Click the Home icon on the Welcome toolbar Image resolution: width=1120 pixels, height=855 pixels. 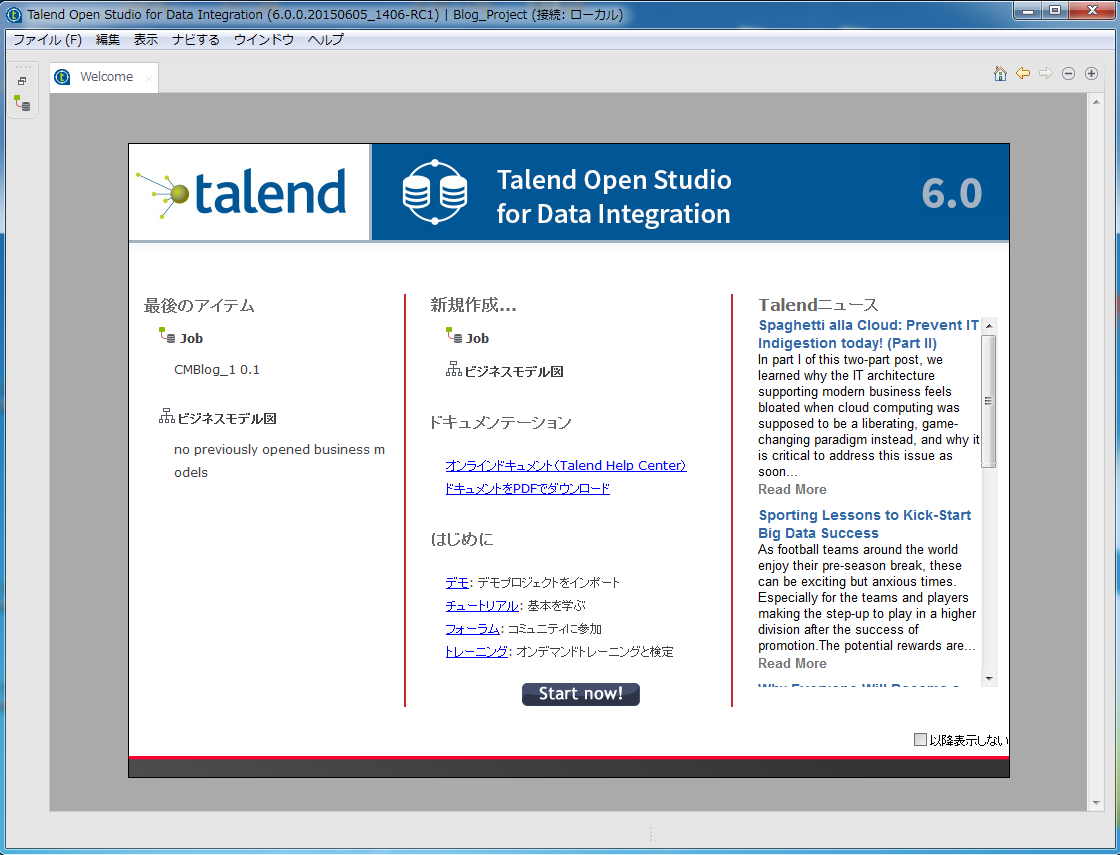click(1000, 73)
